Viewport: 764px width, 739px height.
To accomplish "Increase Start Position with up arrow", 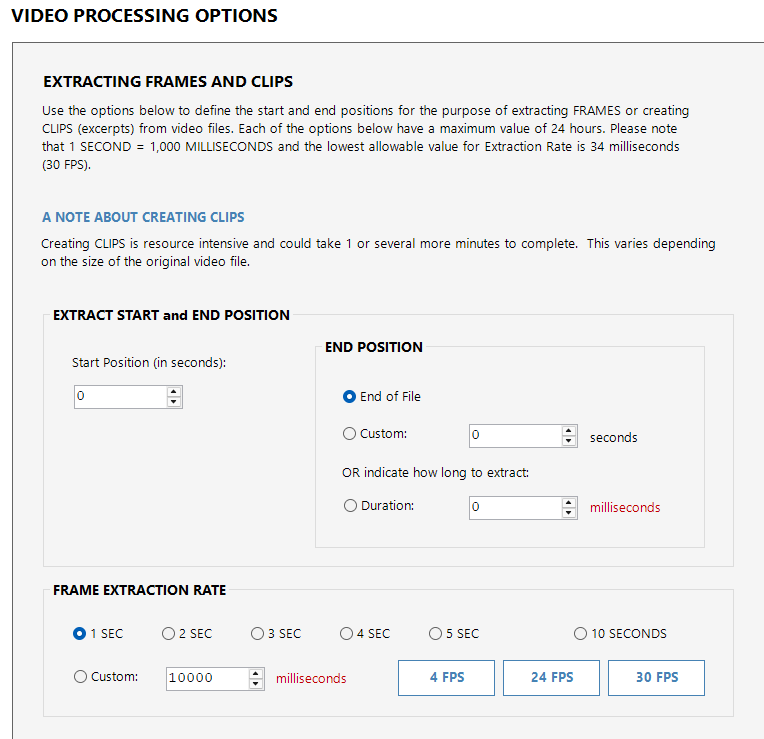I will [174, 391].
